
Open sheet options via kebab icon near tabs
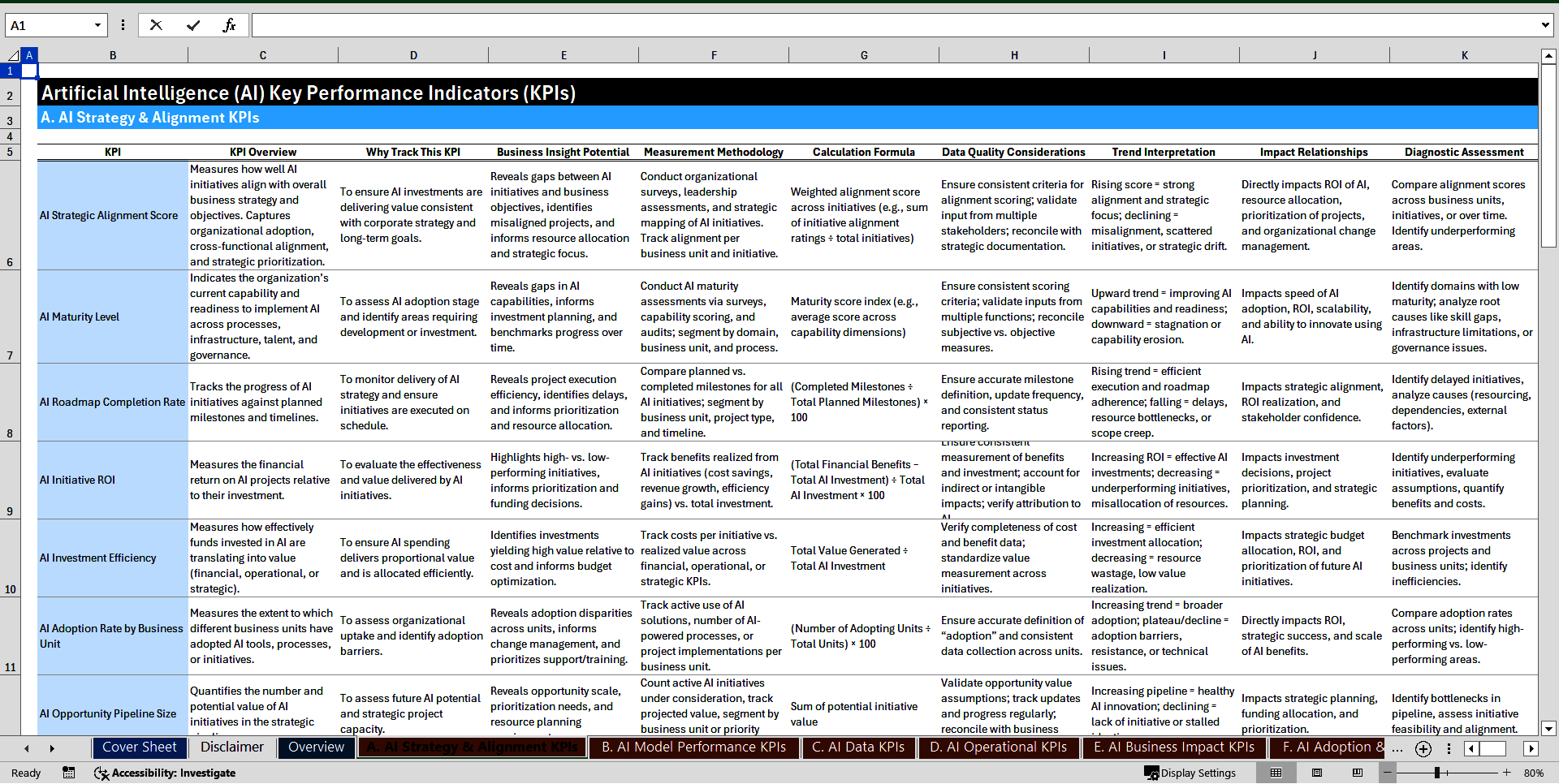click(1449, 748)
